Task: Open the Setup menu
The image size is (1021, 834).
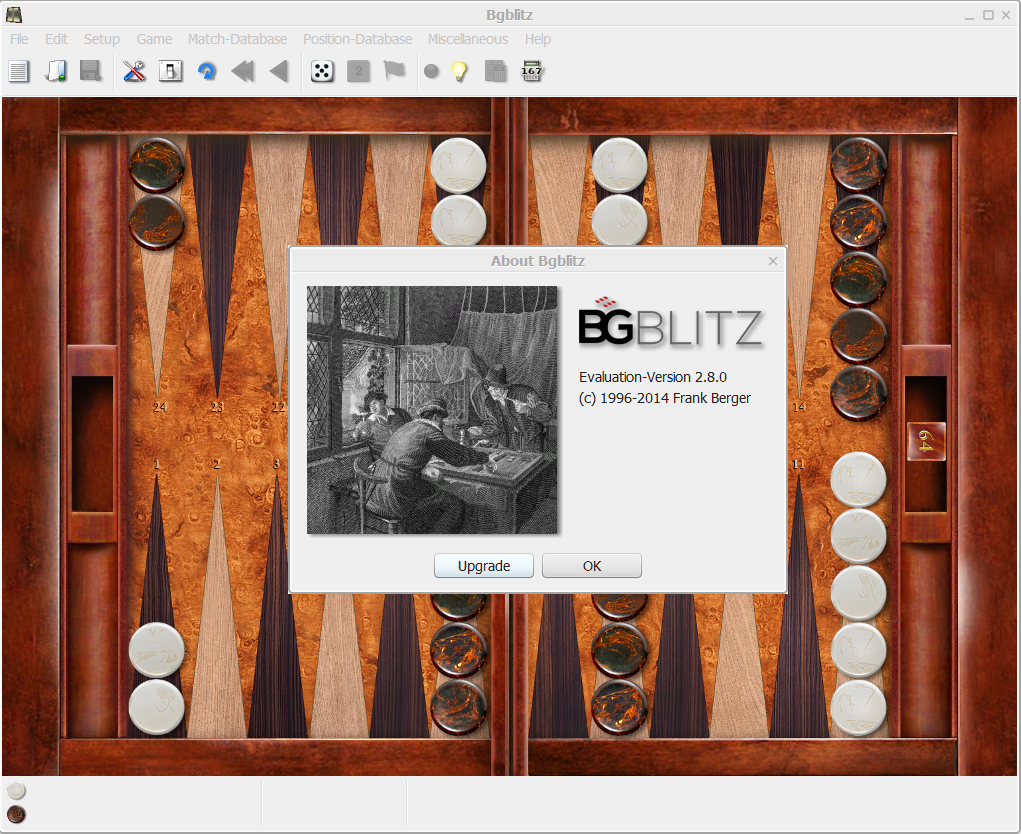Action: pos(102,39)
